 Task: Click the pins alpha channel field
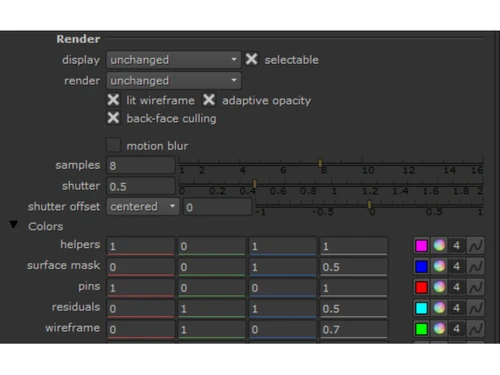pyautogui.click(x=354, y=287)
